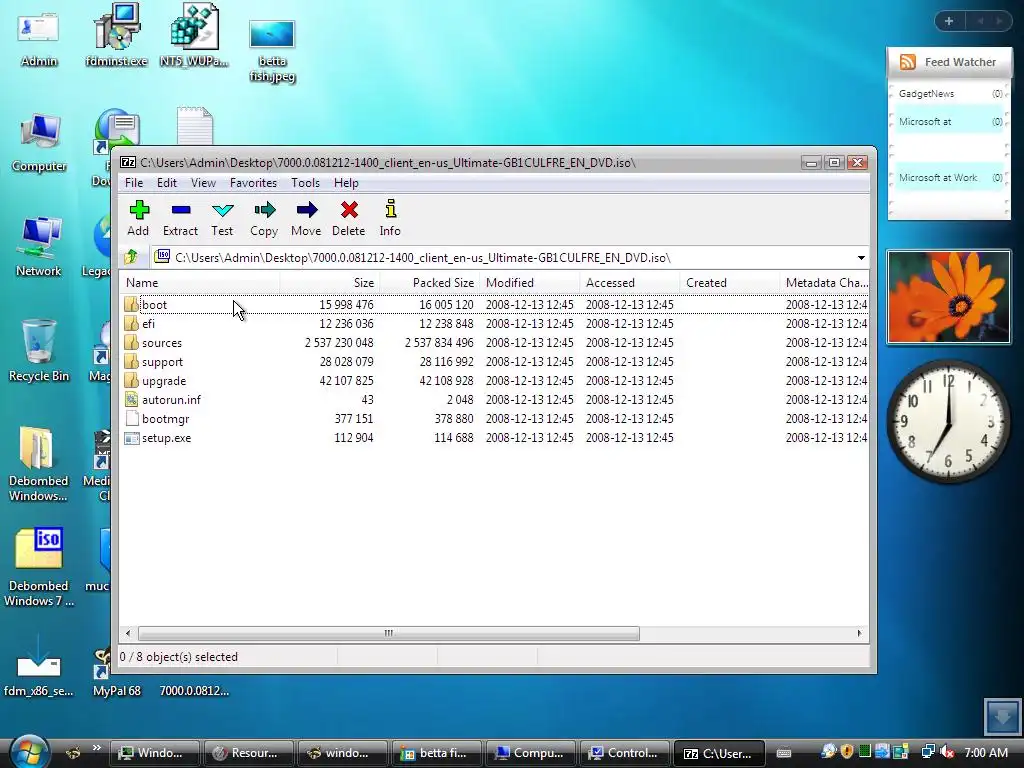The height and width of the screenshot is (768, 1024).
Task: Open the GadgetNews feed entry
Action: (x=950, y=93)
